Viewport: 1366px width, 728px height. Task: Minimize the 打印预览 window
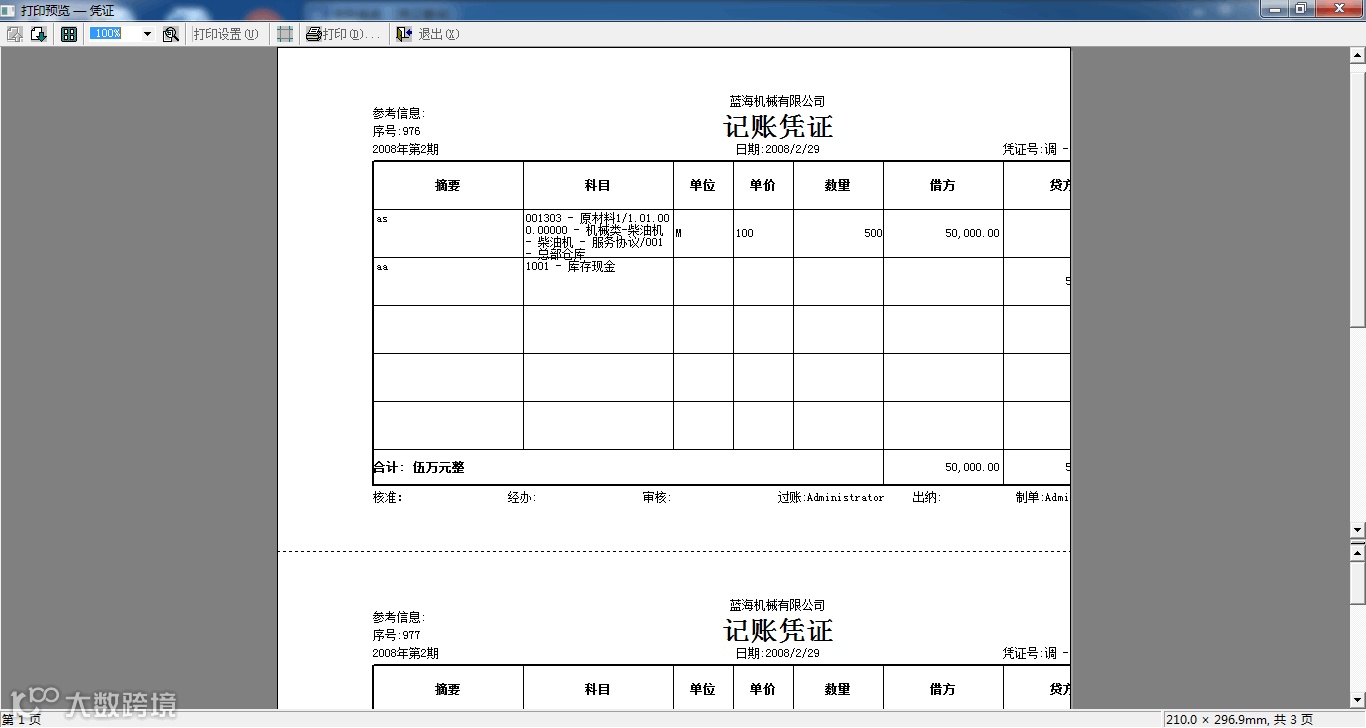pyautogui.click(x=1273, y=9)
